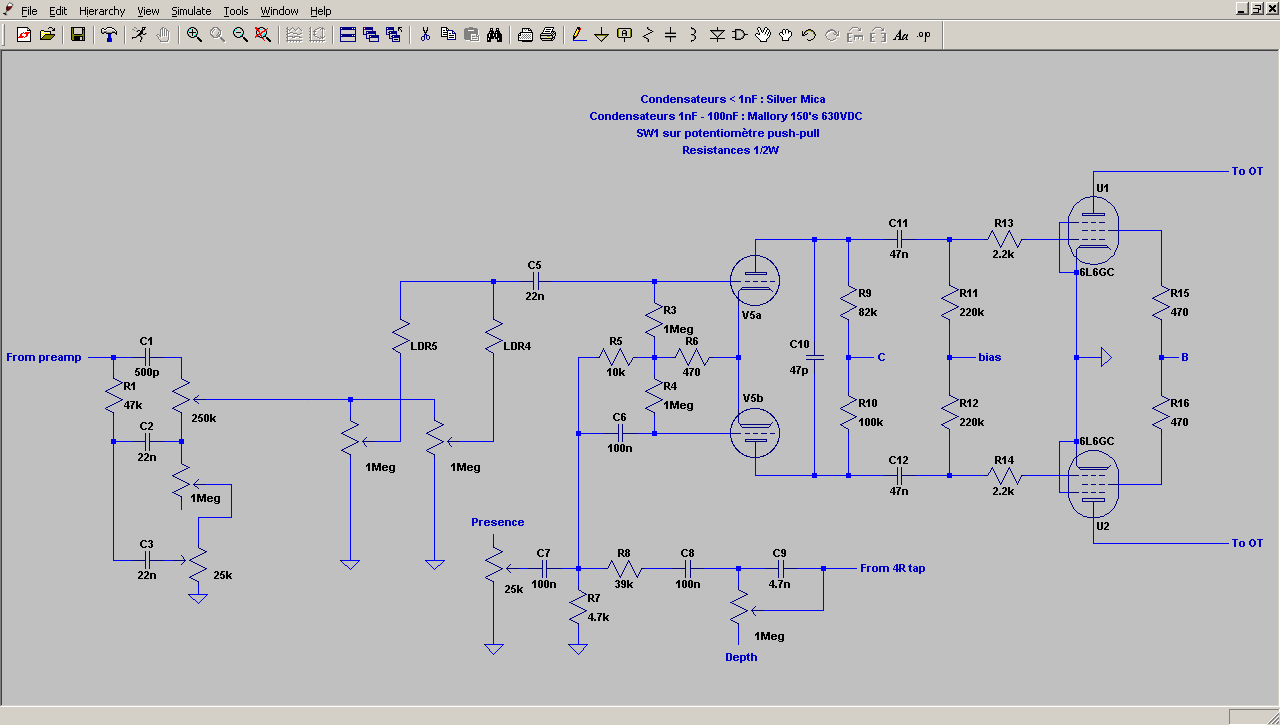Select the Text Aa tool
Screen dimensions: 1280x725
point(900,35)
